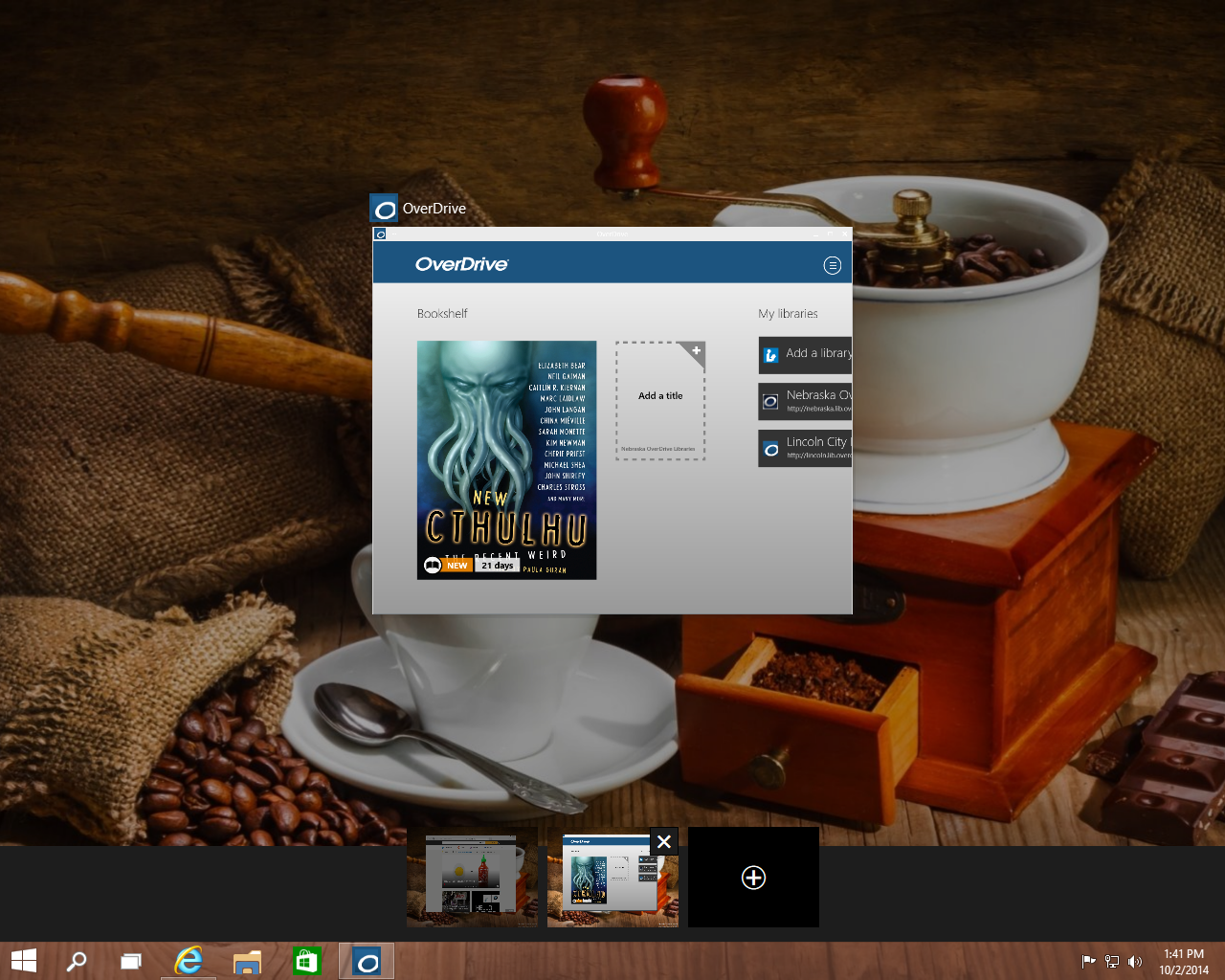Open the Windows Store taskbar icon
1225x980 pixels.
(x=306, y=961)
